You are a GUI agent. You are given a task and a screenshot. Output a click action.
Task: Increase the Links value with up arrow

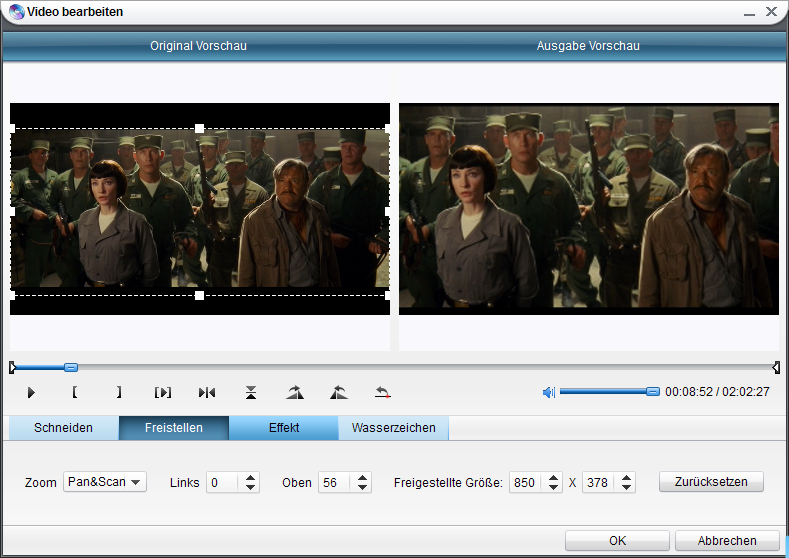pyautogui.click(x=251, y=477)
